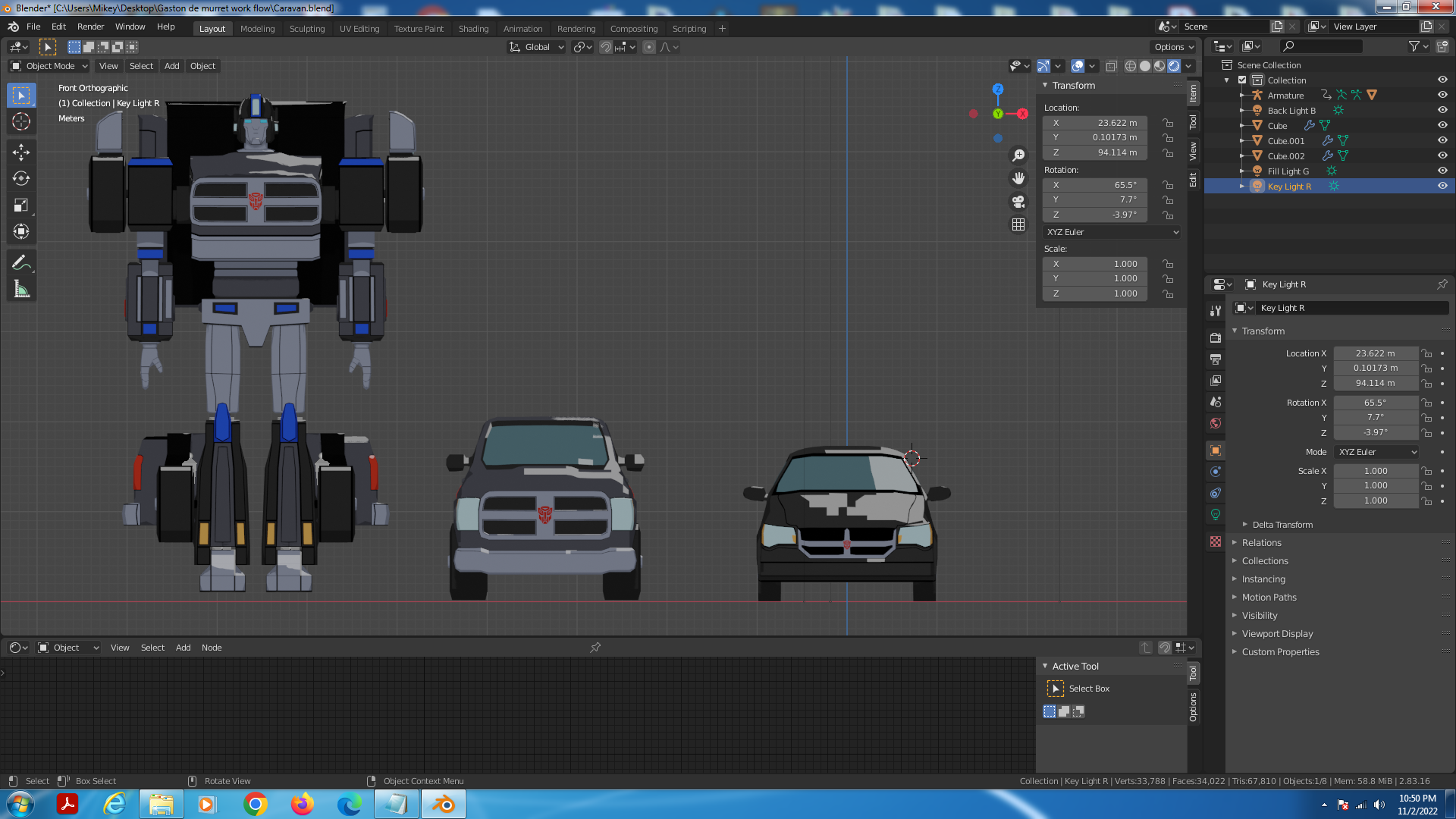Image resolution: width=1456 pixels, height=819 pixels.
Task: Switch to the Modeling workspace tab
Action: (x=257, y=29)
